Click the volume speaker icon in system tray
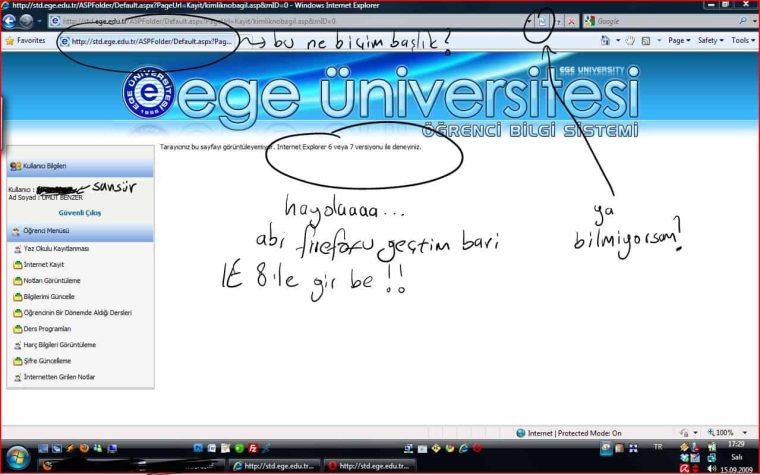 pos(711,466)
